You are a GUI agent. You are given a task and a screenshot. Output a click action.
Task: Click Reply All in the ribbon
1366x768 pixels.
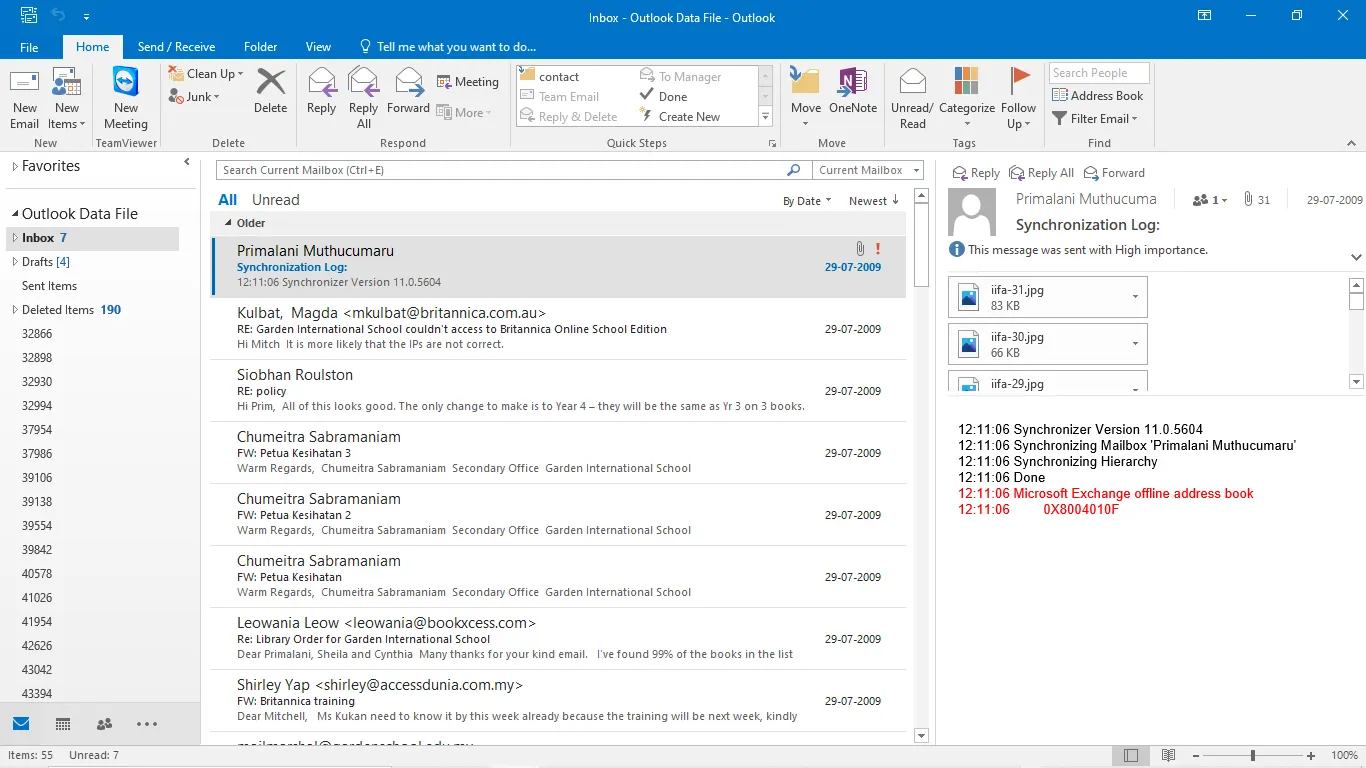[x=364, y=99]
